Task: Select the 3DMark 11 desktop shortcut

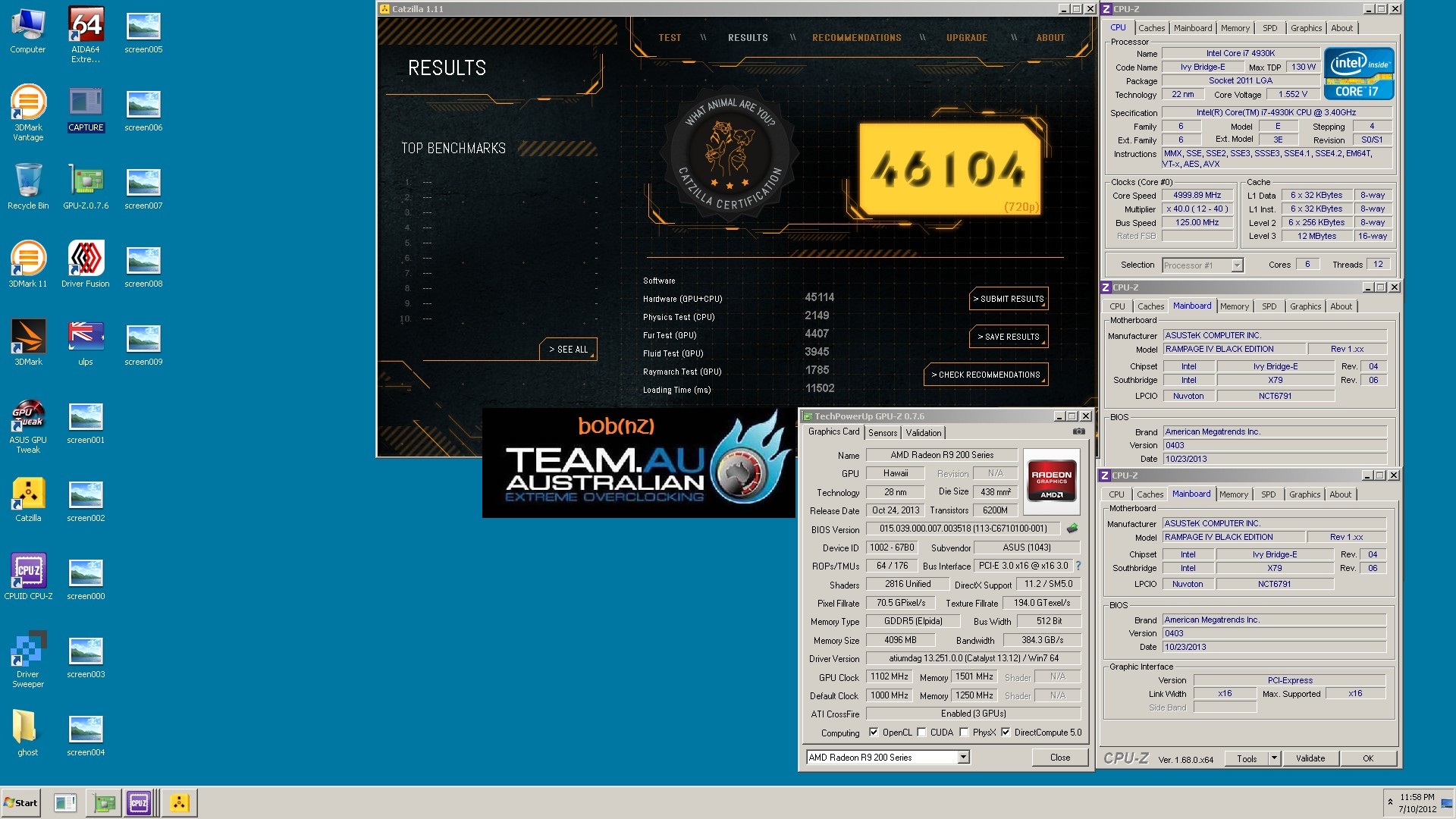Action: 28,265
